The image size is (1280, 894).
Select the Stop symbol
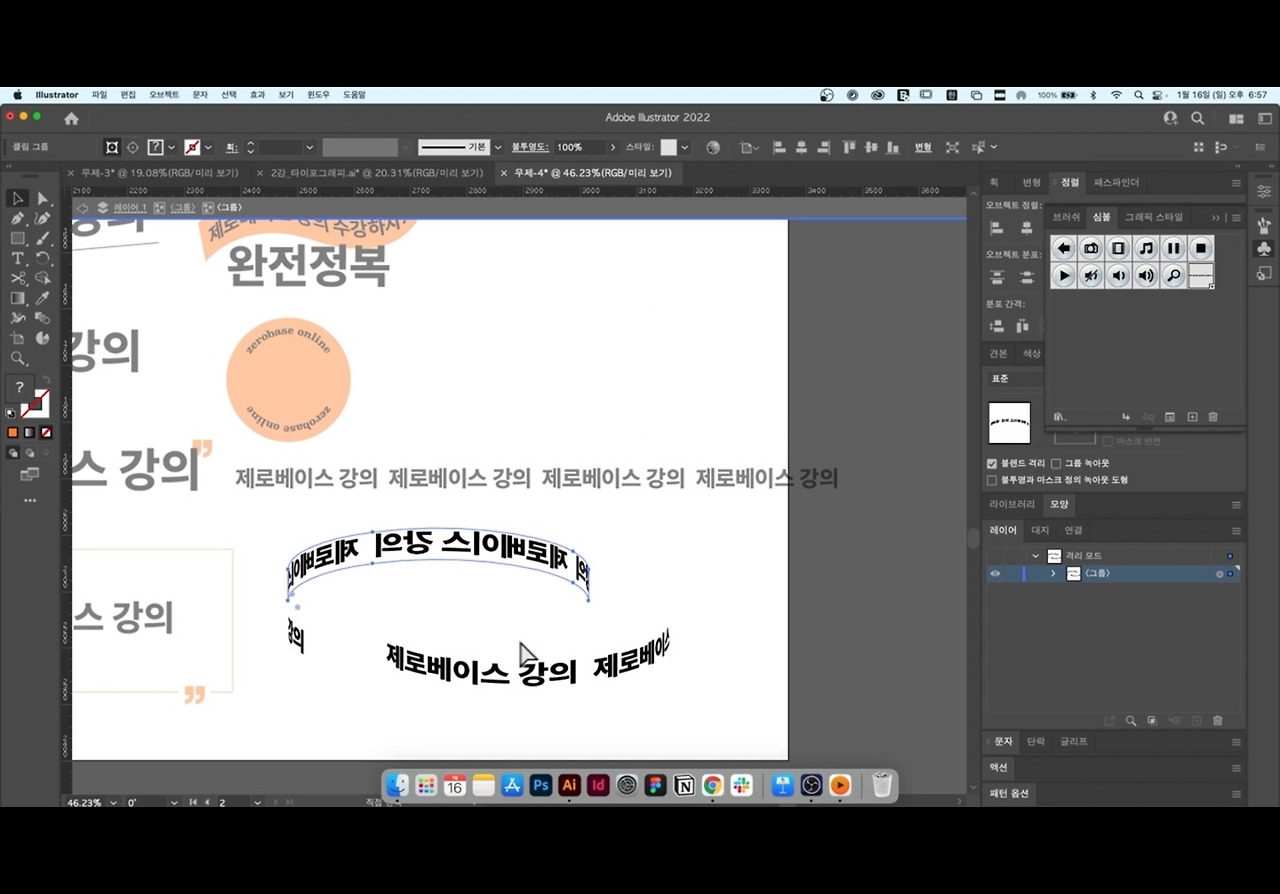tap(1201, 248)
